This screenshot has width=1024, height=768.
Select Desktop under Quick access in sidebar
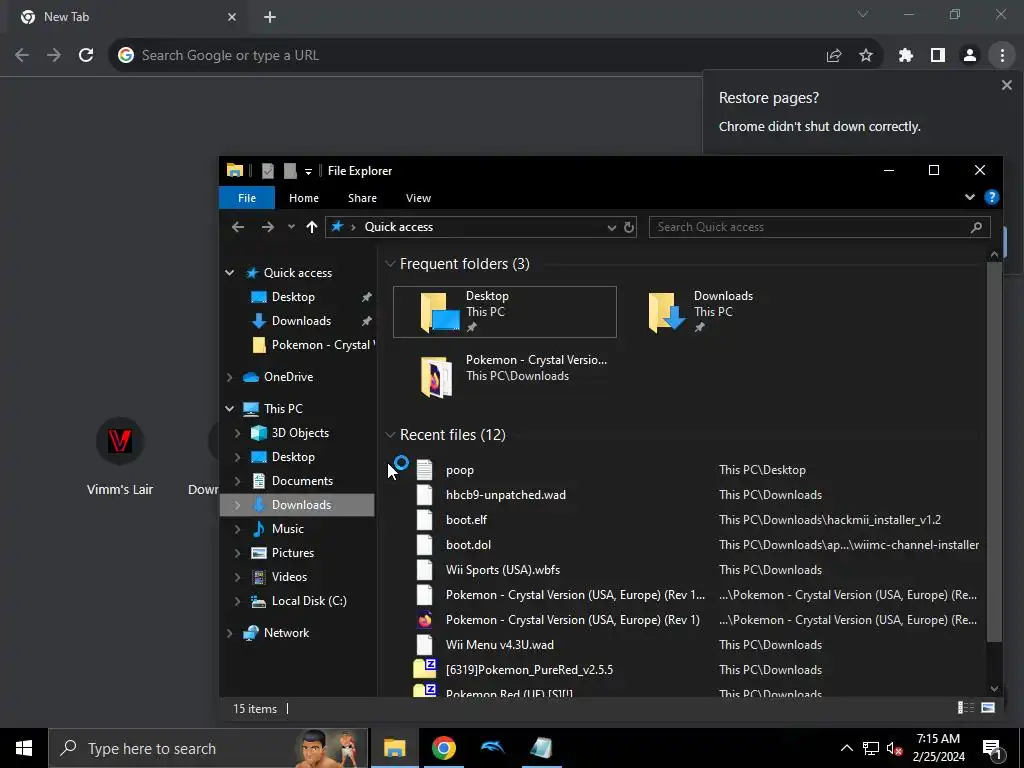pos(293,297)
